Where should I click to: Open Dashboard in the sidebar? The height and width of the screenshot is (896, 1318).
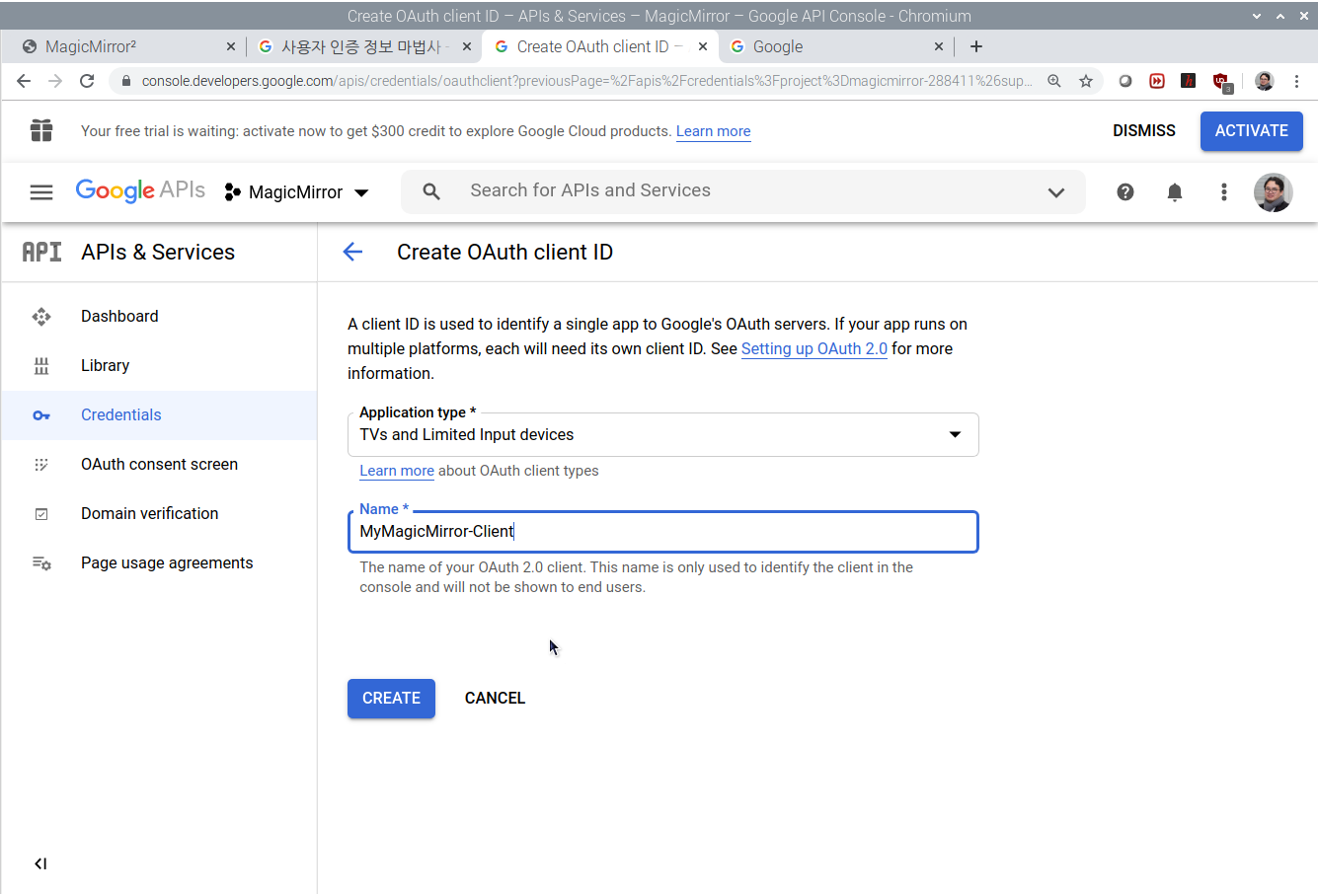tap(159, 316)
